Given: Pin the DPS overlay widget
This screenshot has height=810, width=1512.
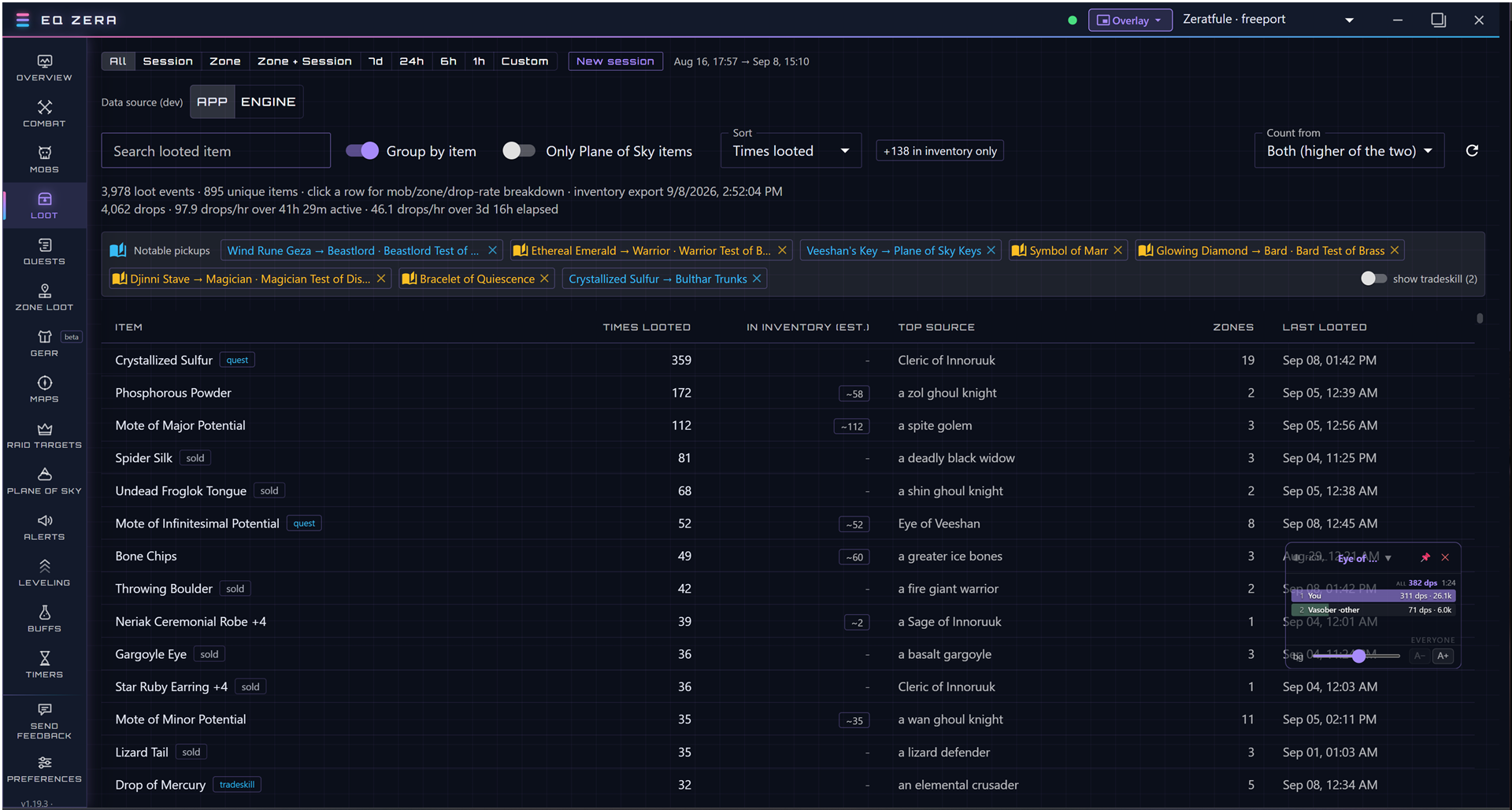Looking at the screenshot, I should (x=1425, y=557).
